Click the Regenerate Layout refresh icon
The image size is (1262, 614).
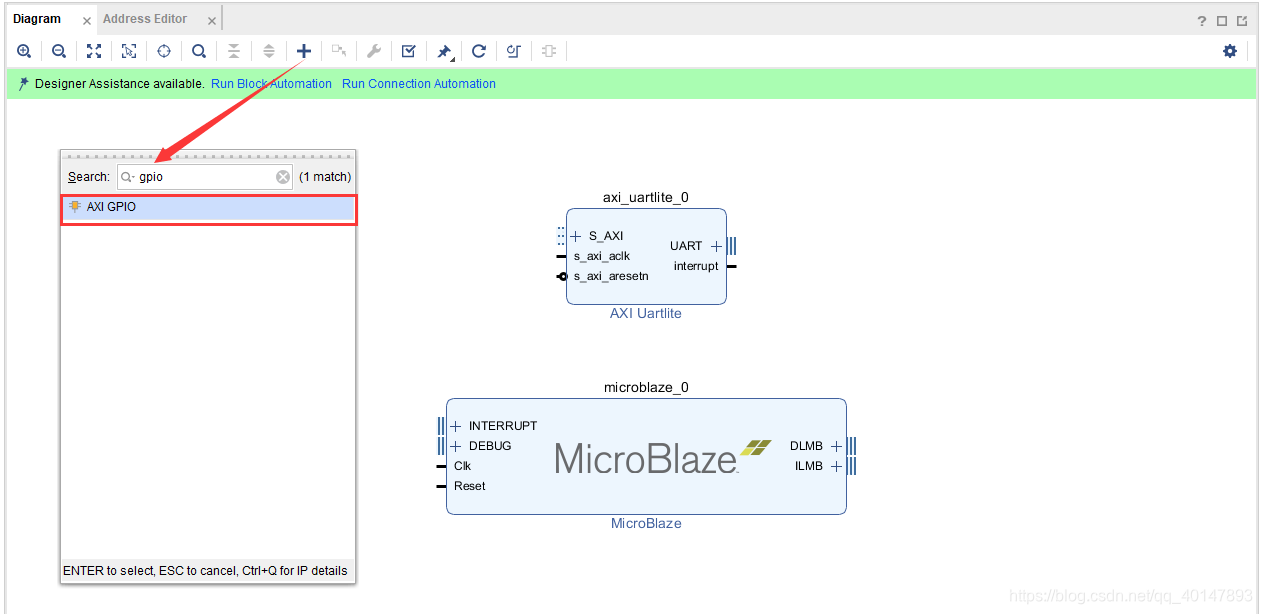click(479, 50)
